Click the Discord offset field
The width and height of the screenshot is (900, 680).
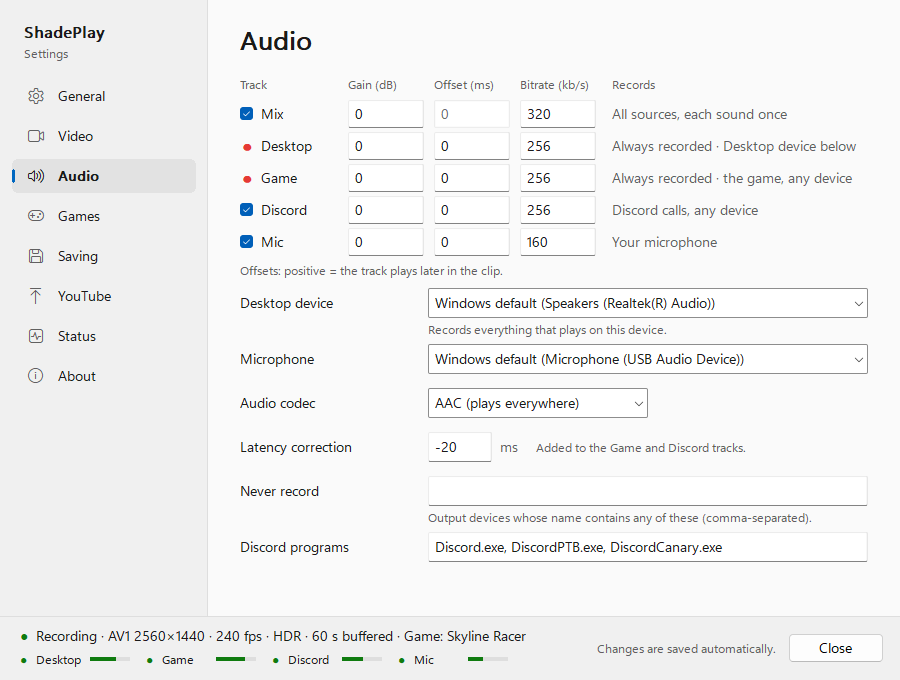(x=472, y=210)
